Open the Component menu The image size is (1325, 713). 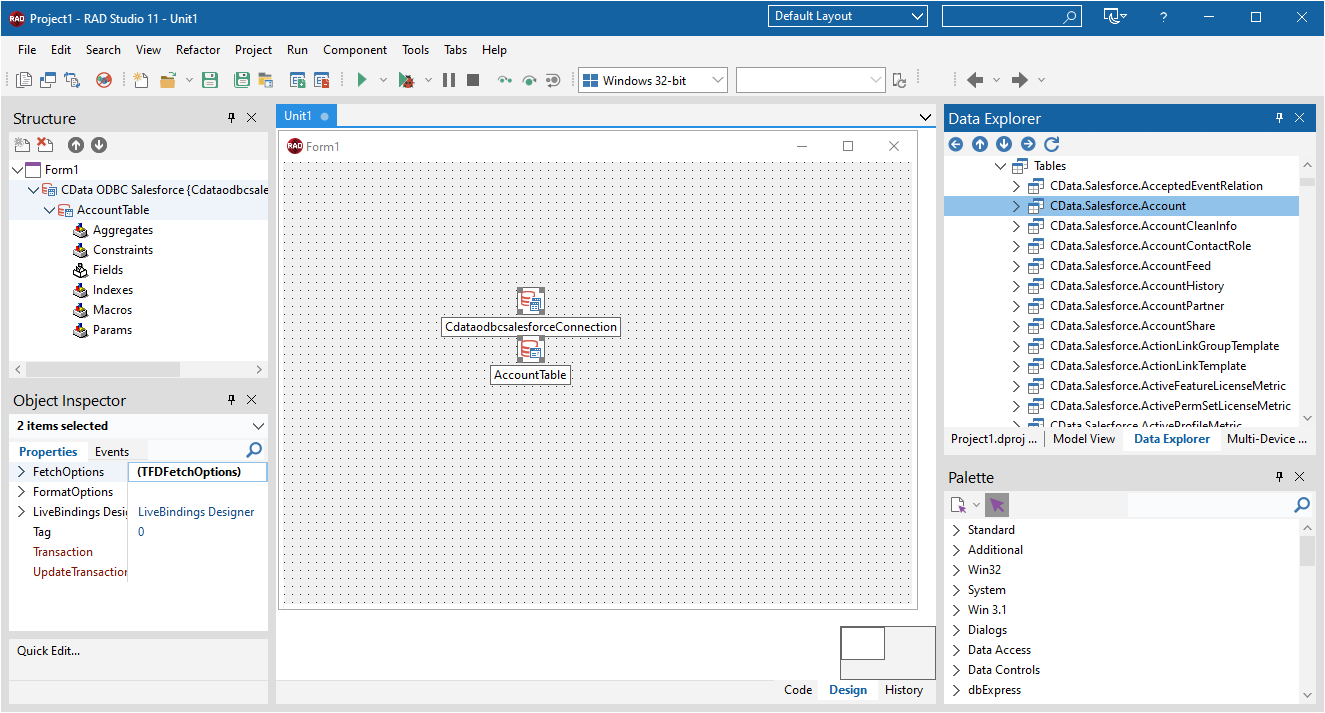[x=355, y=50]
